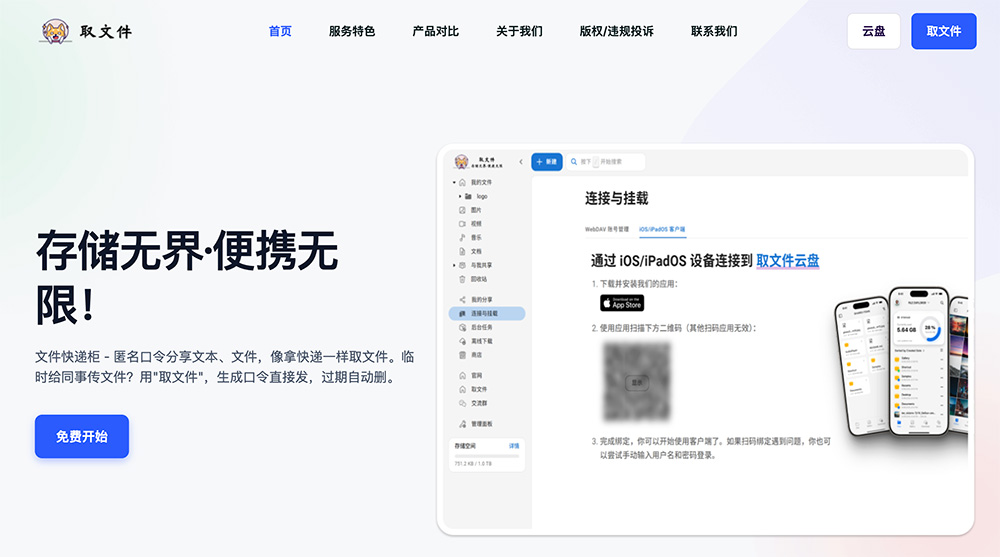Collapse the 我的文件 tree arrow in the preview
This screenshot has width=1000, height=557.
(x=454, y=182)
